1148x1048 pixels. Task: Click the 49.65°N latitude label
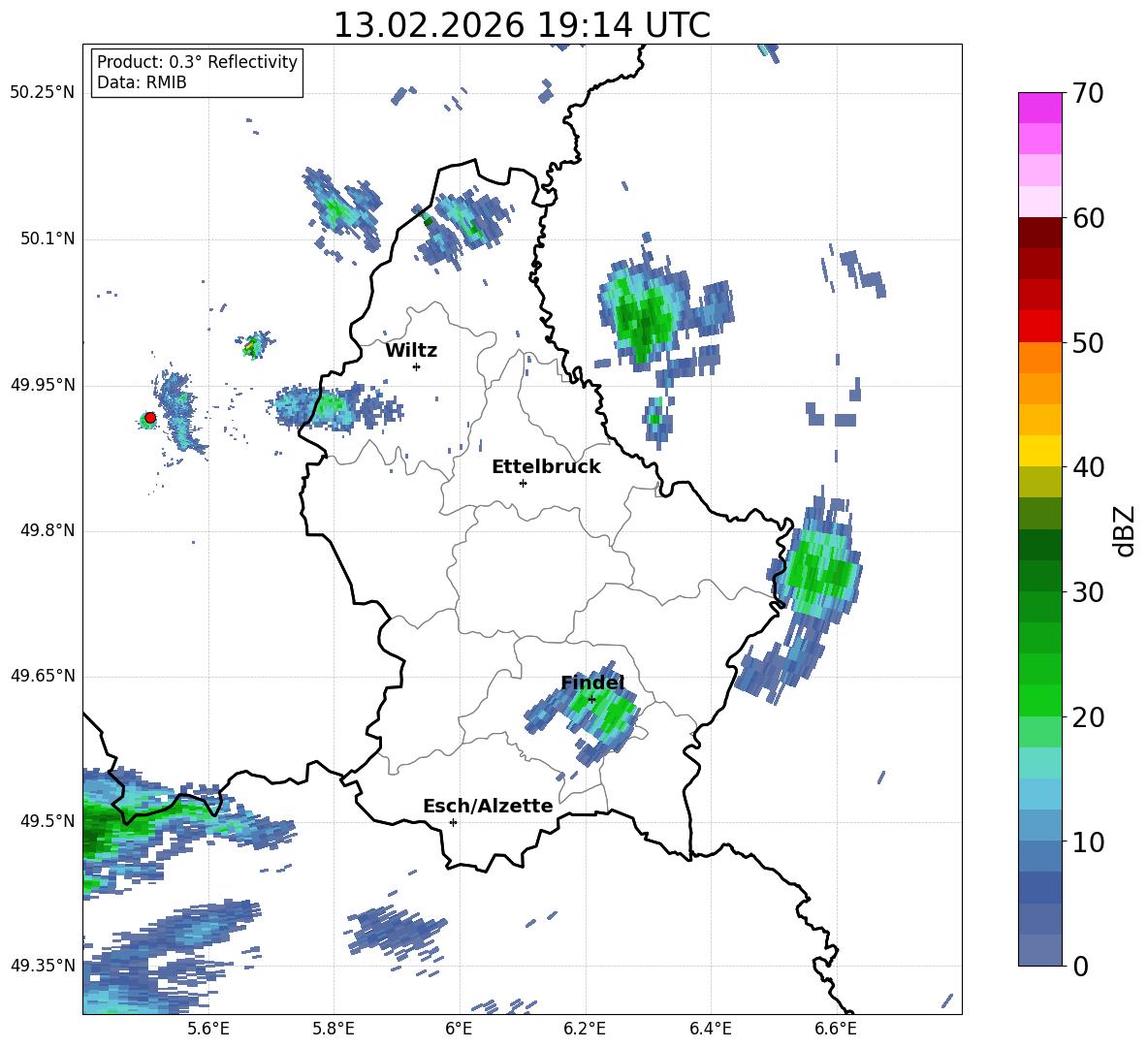coord(43,676)
